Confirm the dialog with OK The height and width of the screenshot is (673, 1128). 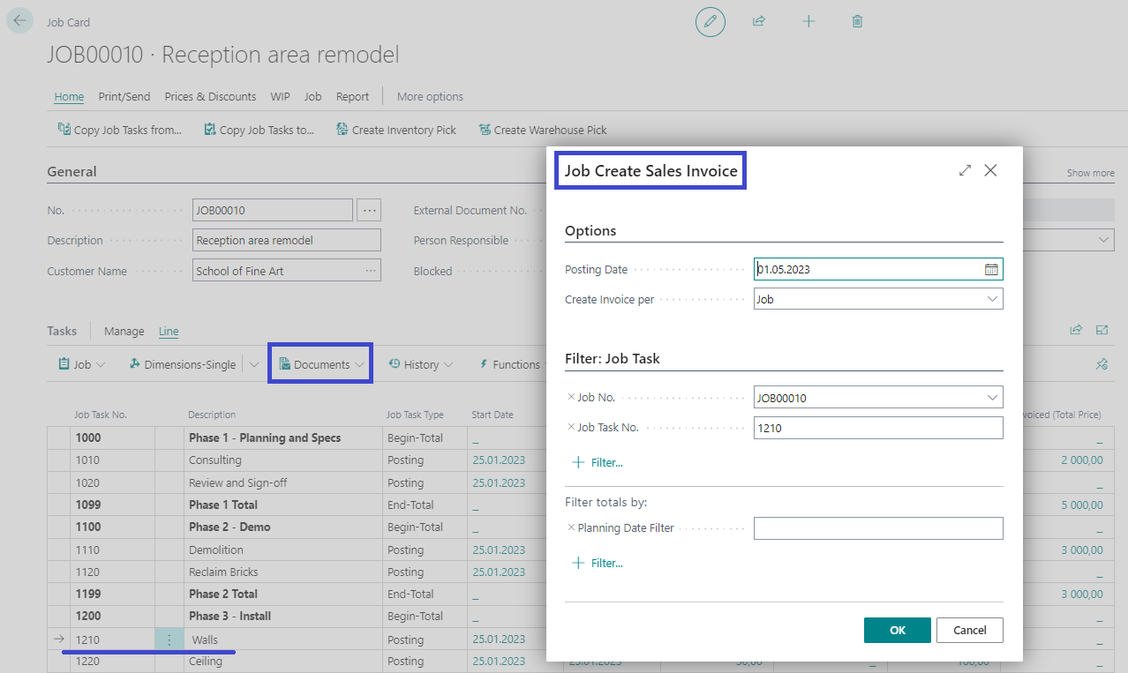pos(897,630)
